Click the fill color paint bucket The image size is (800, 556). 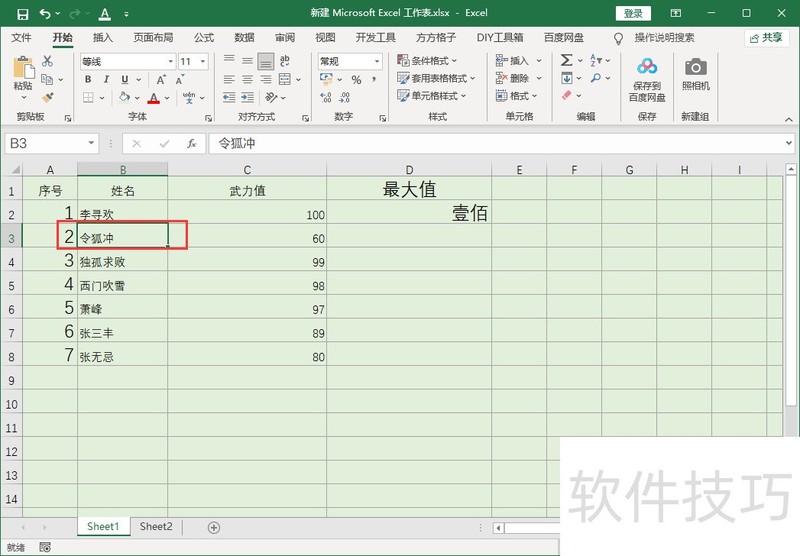pyautogui.click(x=124, y=97)
